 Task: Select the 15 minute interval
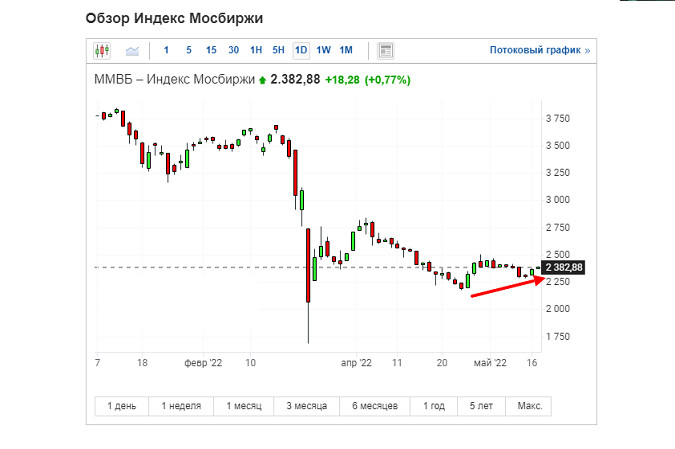[x=211, y=50]
